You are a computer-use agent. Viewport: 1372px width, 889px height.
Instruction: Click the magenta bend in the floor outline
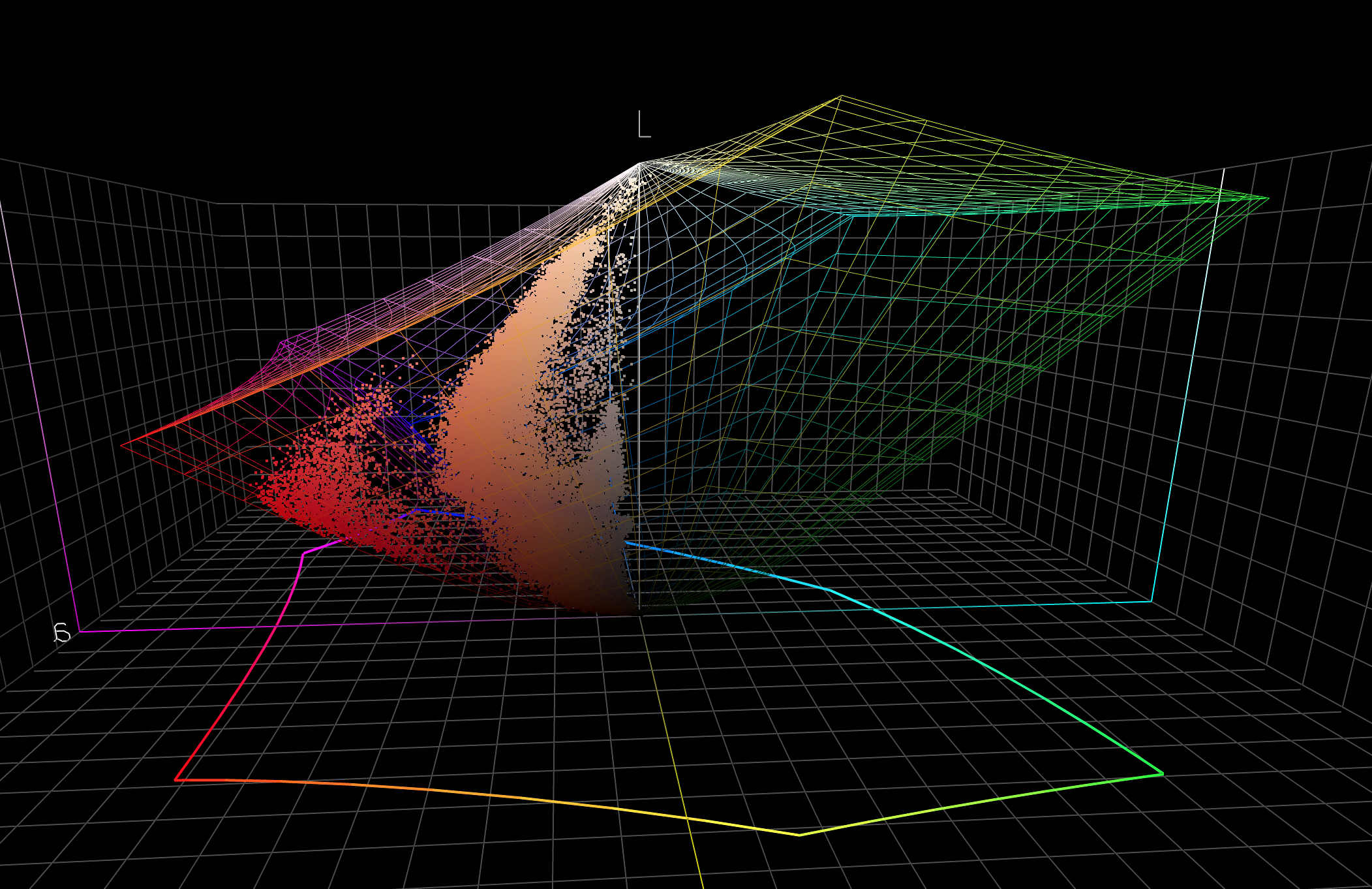(x=303, y=554)
